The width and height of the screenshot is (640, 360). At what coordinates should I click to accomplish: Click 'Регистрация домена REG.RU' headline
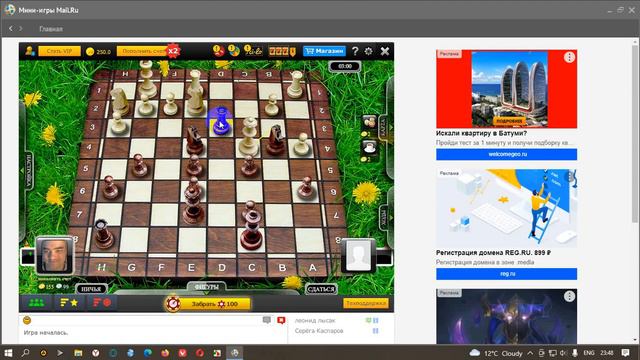493,253
